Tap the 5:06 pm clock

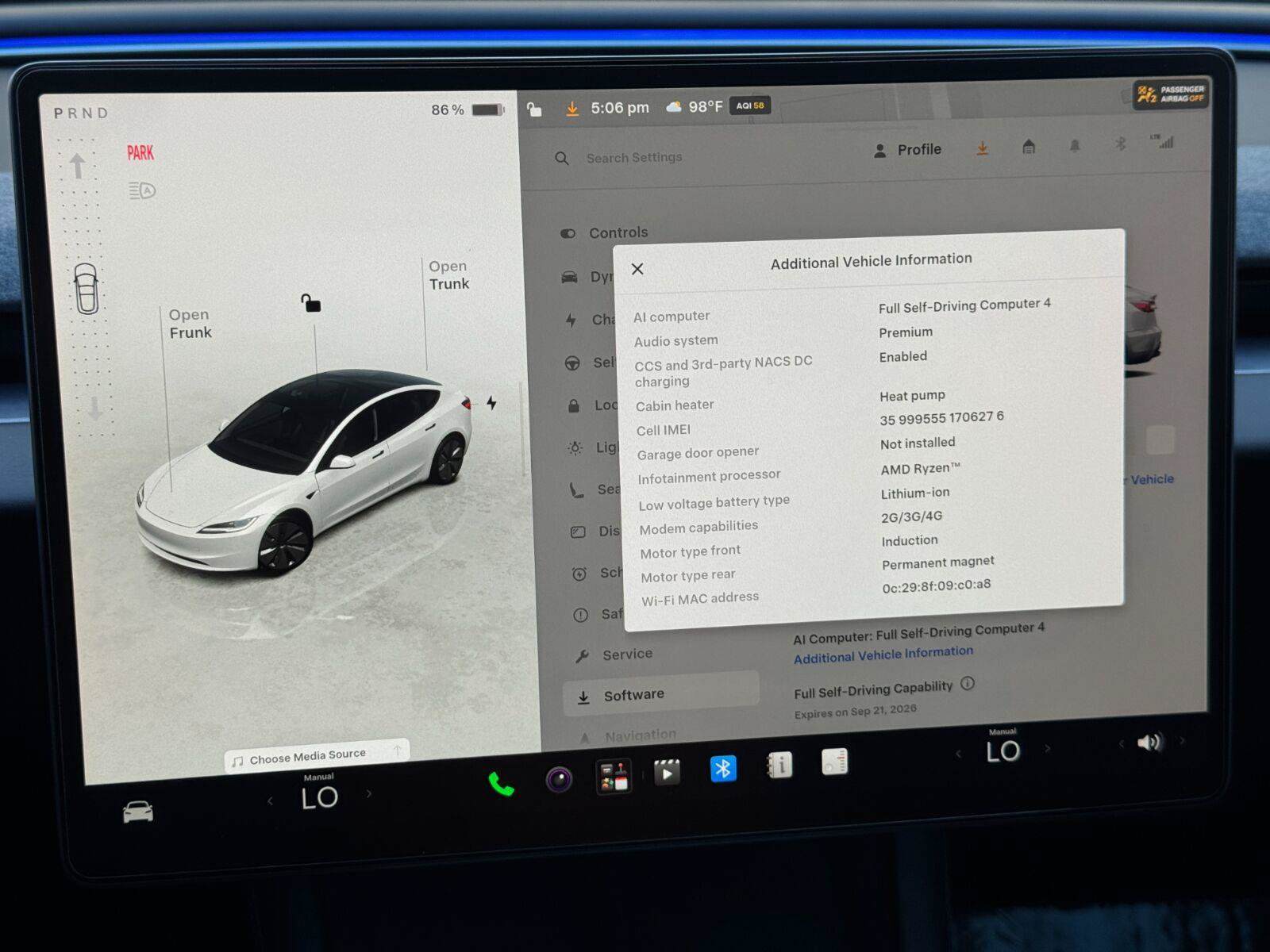(x=620, y=108)
